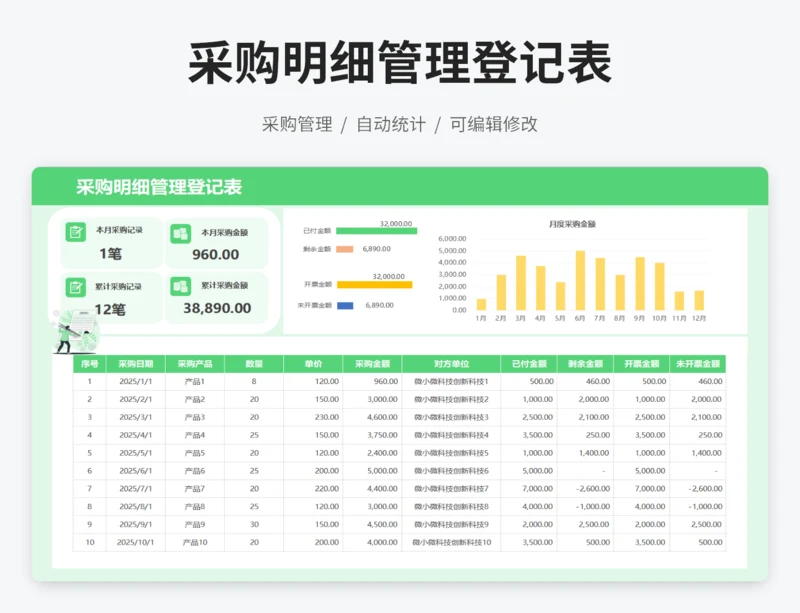The image size is (800, 613).
Task: Click the 微小微科技创新科技10 cell
Action: [452, 543]
